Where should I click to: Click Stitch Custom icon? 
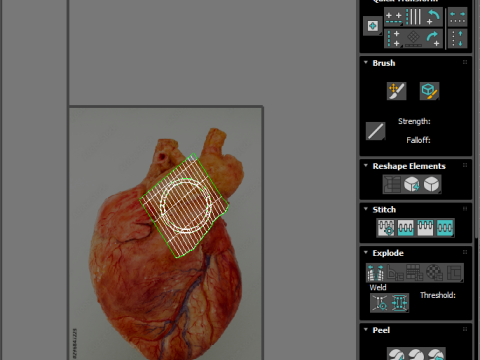coord(445,228)
